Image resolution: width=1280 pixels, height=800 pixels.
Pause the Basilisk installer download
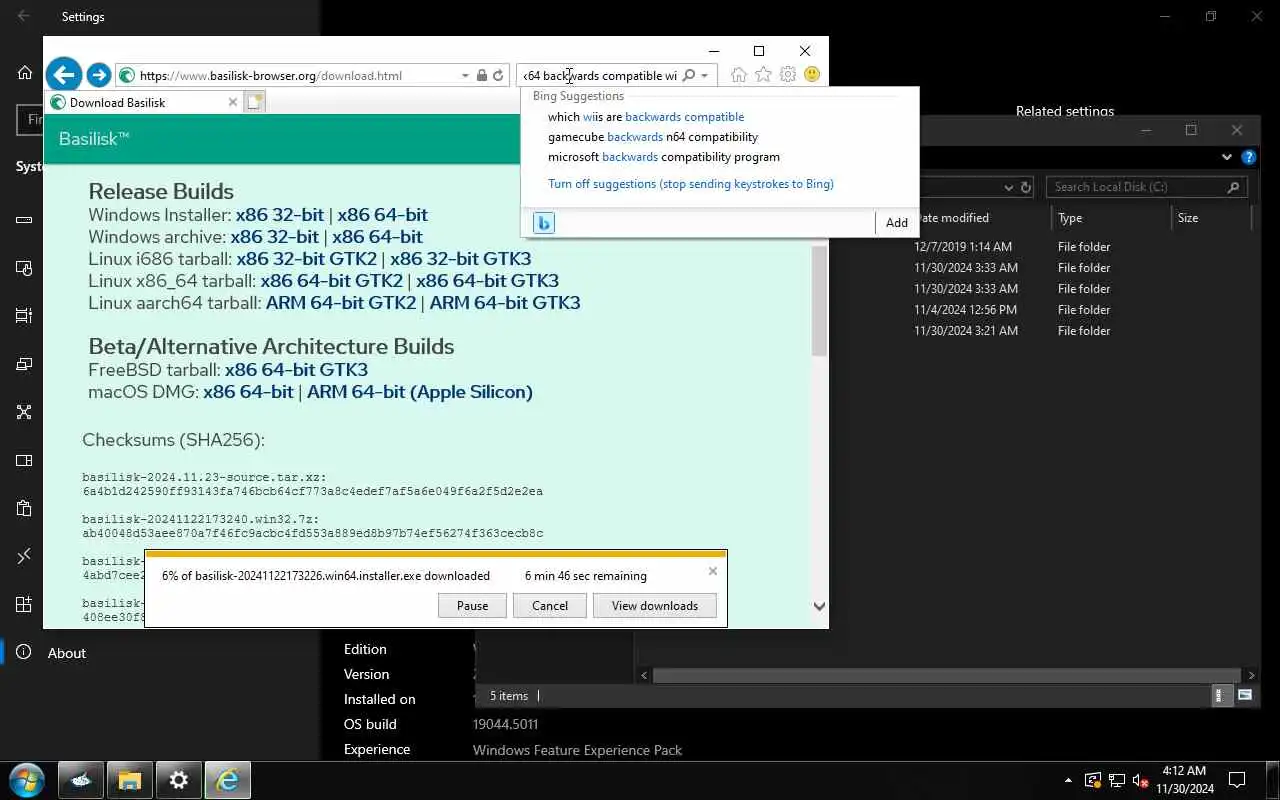click(472, 605)
